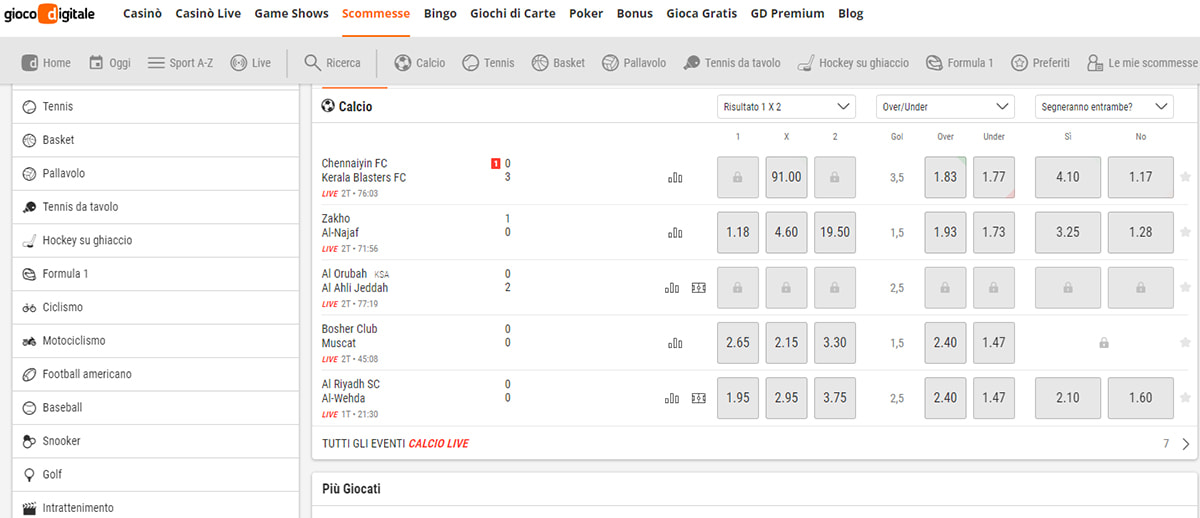Viewport: 1200px width, 518px height.
Task: Select Calcio in the top toolbar
Action: [x=420, y=63]
